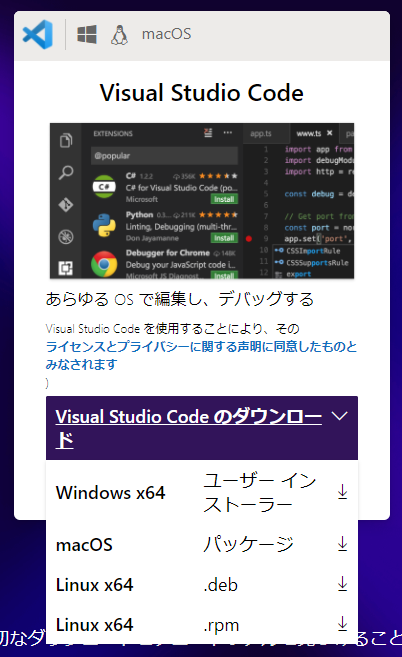Download the Linux x64 .deb package
The image size is (402, 657).
click(x=342, y=584)
